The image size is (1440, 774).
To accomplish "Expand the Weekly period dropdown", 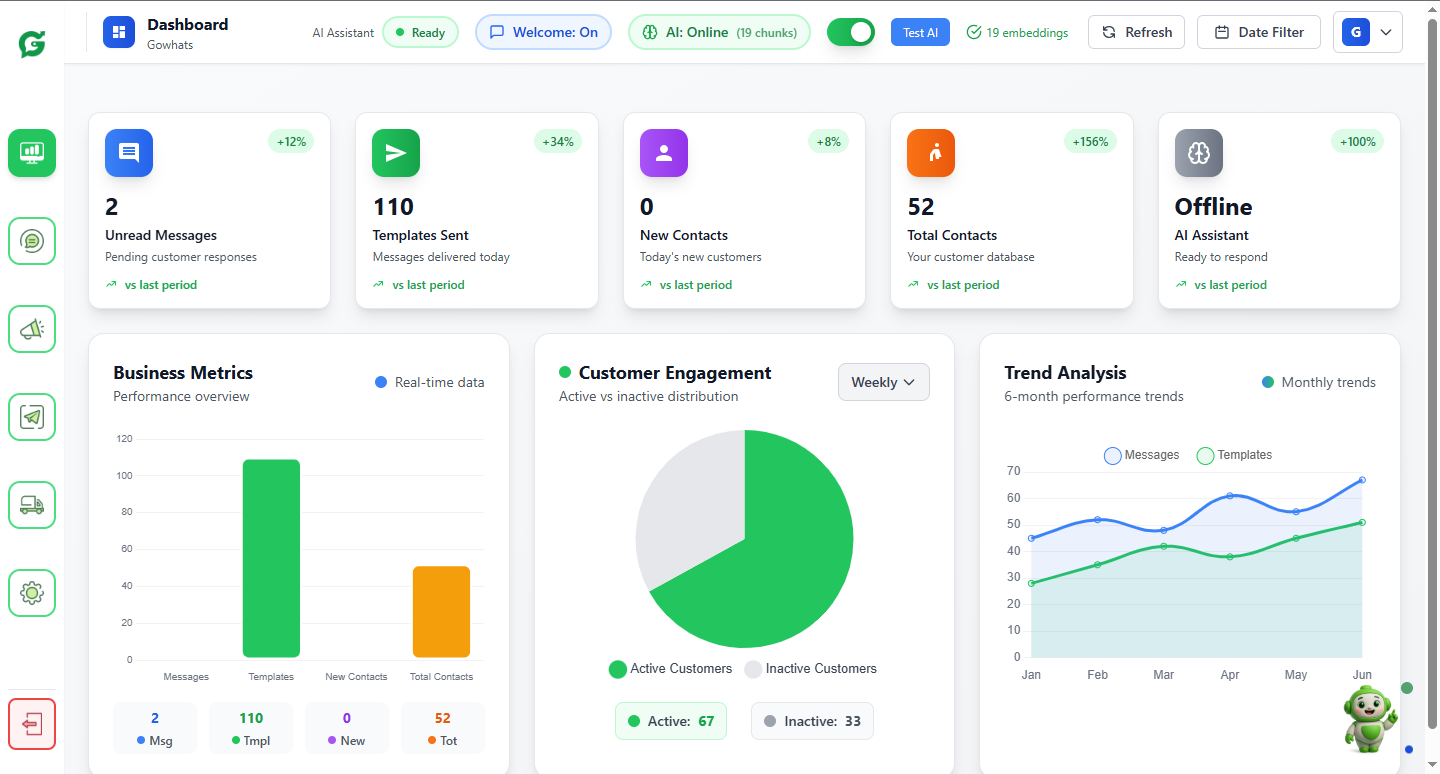I will click(x=883, y=382).
